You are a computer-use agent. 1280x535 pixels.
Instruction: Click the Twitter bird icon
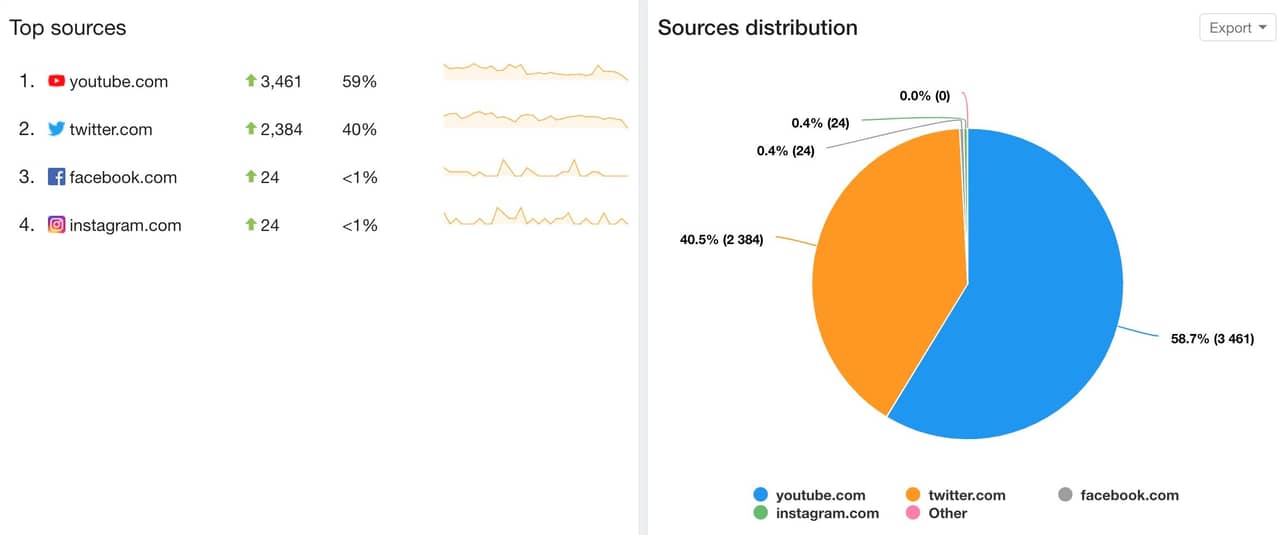(x=56, y=129)
